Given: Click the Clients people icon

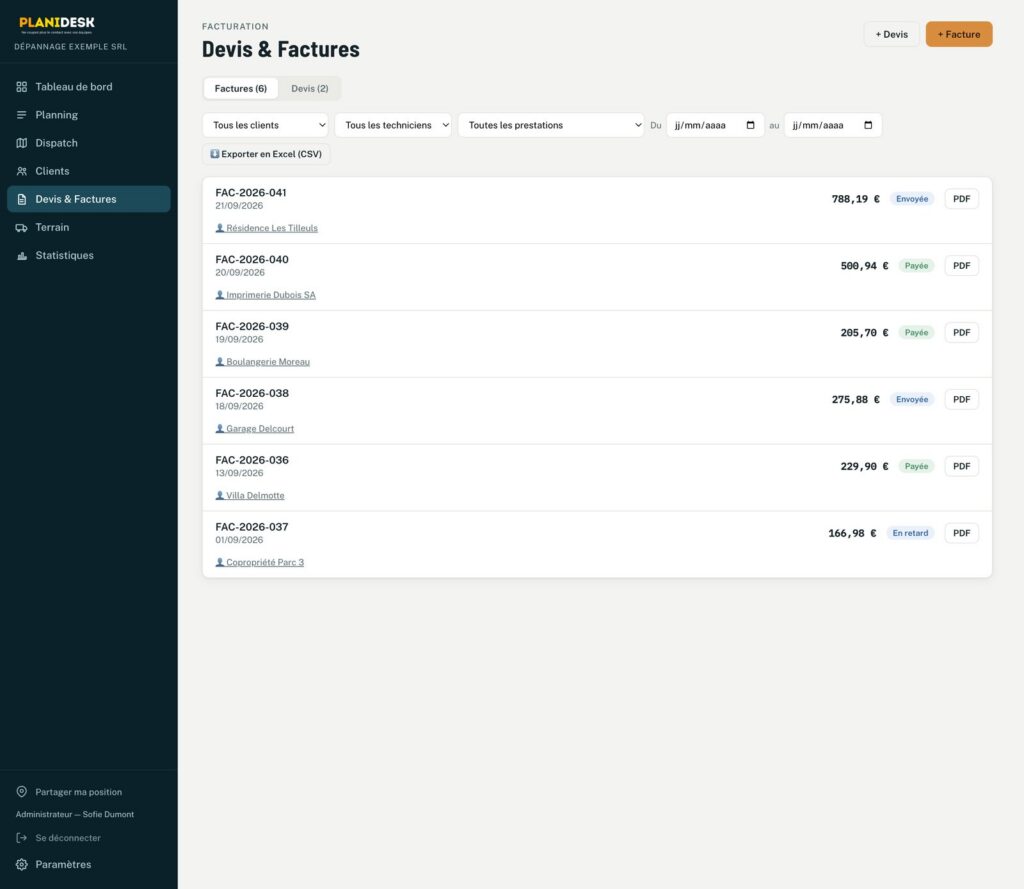Looking at the screenshot, I should pyautogui.click(x=22, y=171).
